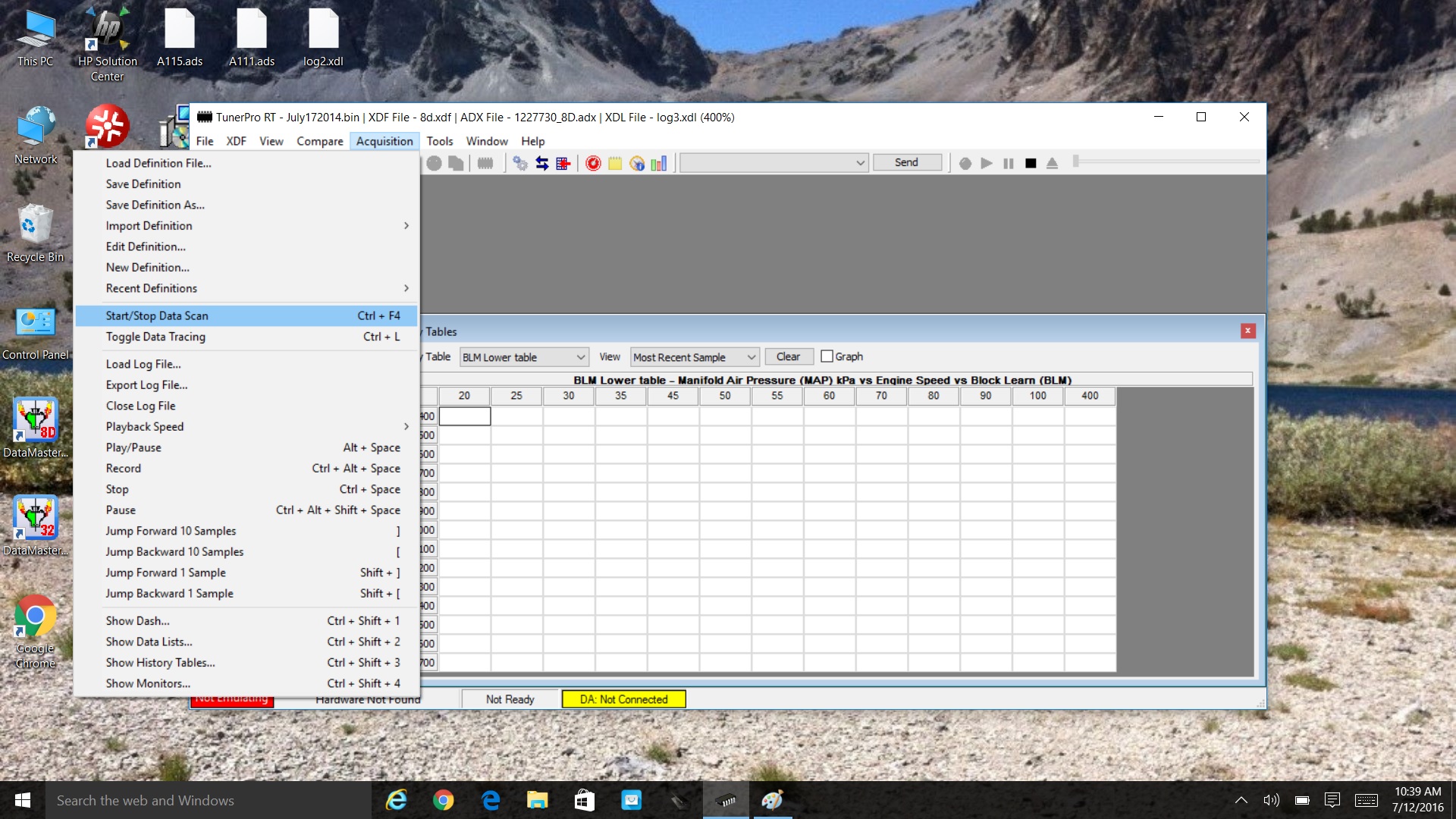
Task: Open the volume control in system tray
Action: [x=1271, y=800]
